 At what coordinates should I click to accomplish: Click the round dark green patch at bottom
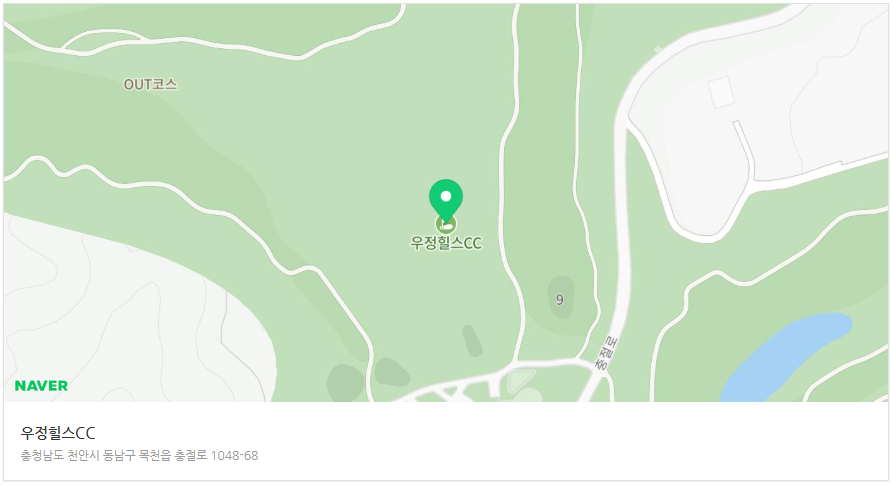click(345, 383)
